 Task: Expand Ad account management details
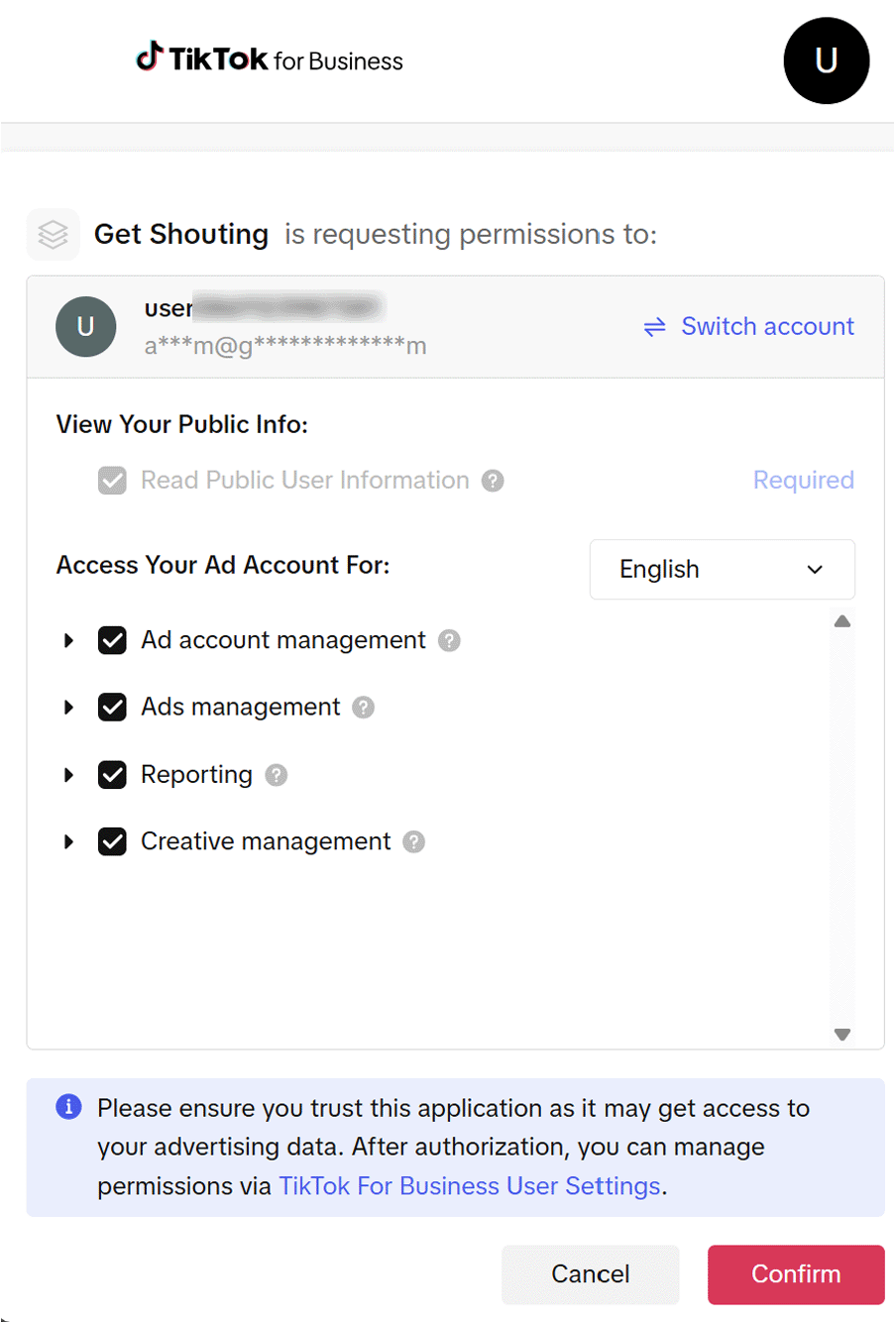click(68, 640)
